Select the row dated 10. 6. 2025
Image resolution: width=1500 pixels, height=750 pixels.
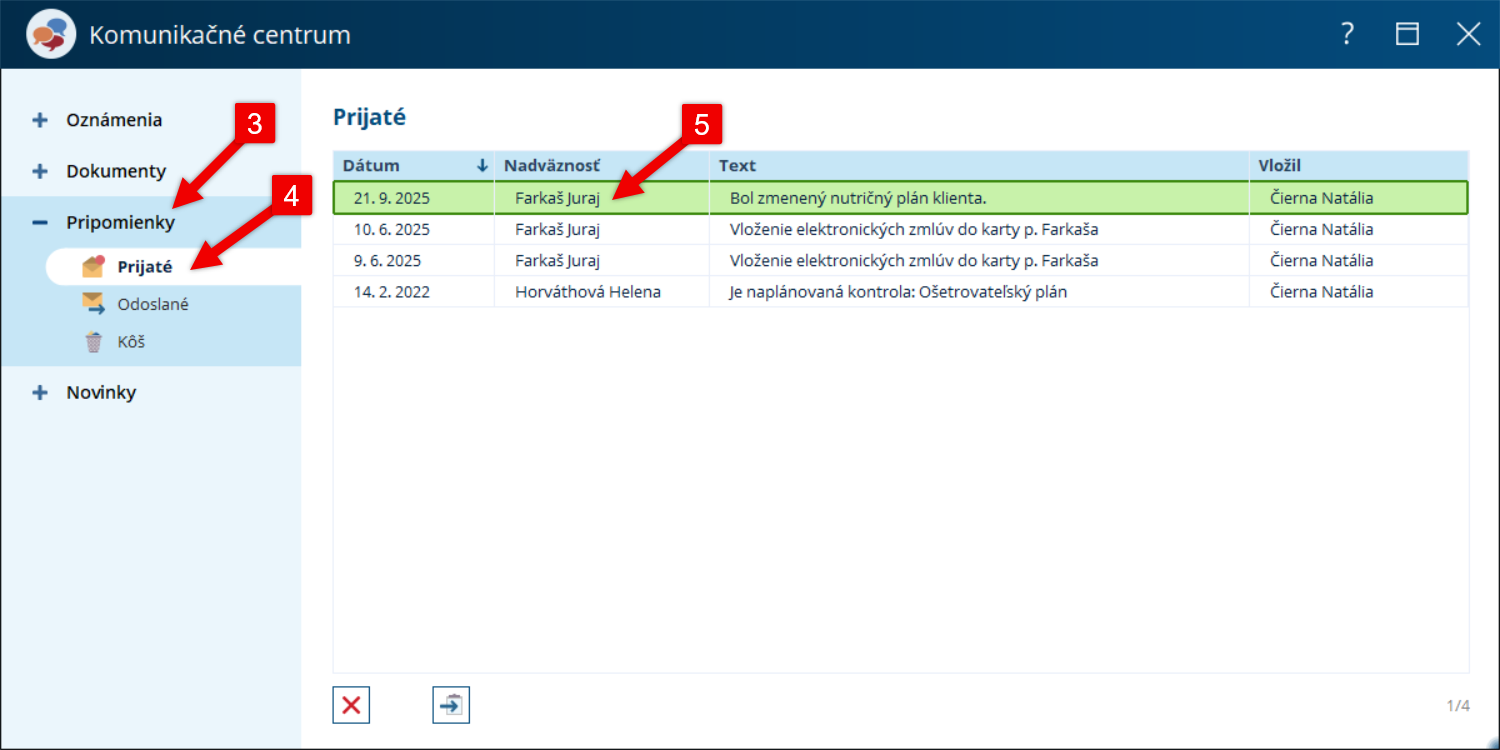coord(900,229)
